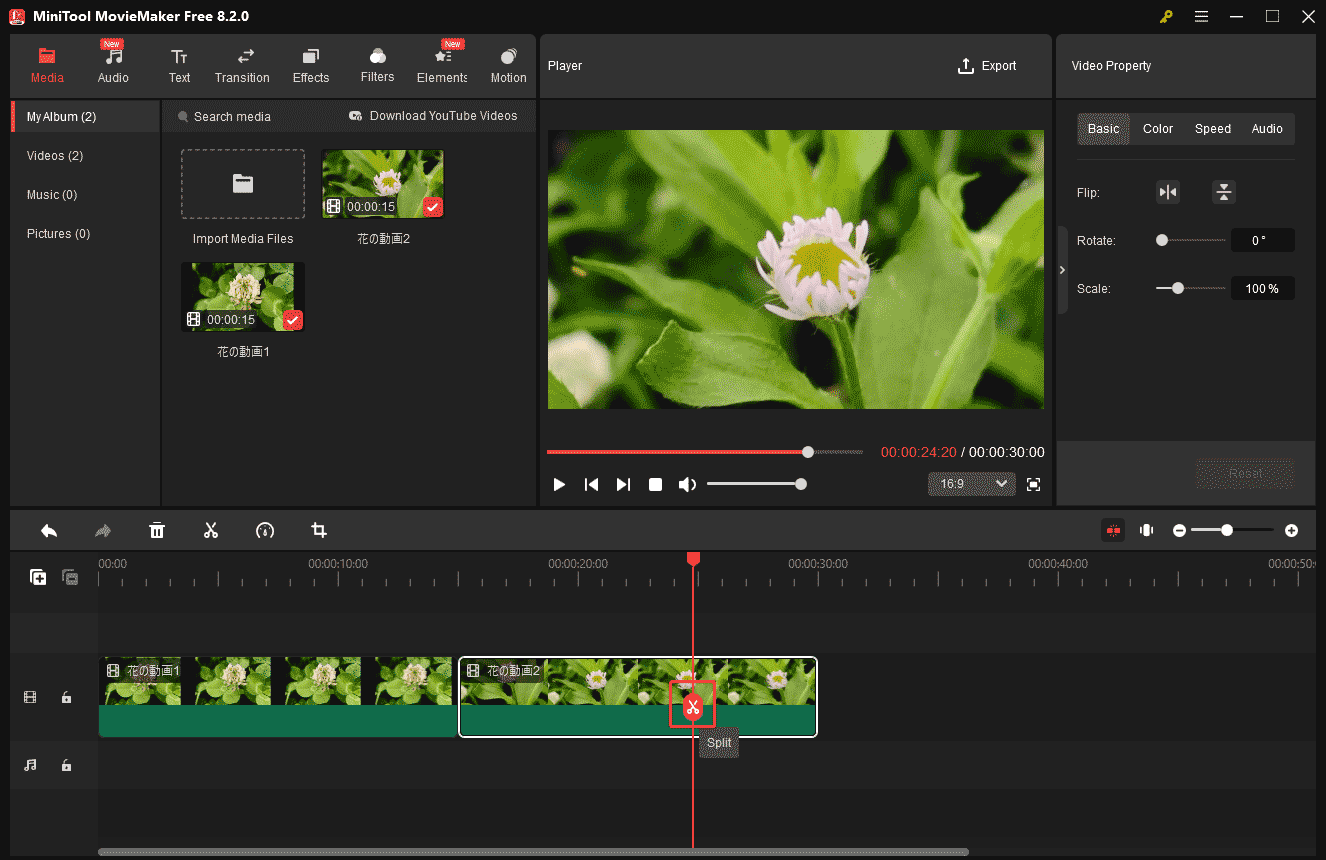Click the timeline horizontal scrollbar
Screen dimensions: 1326x860
click(x=533, y=852)
